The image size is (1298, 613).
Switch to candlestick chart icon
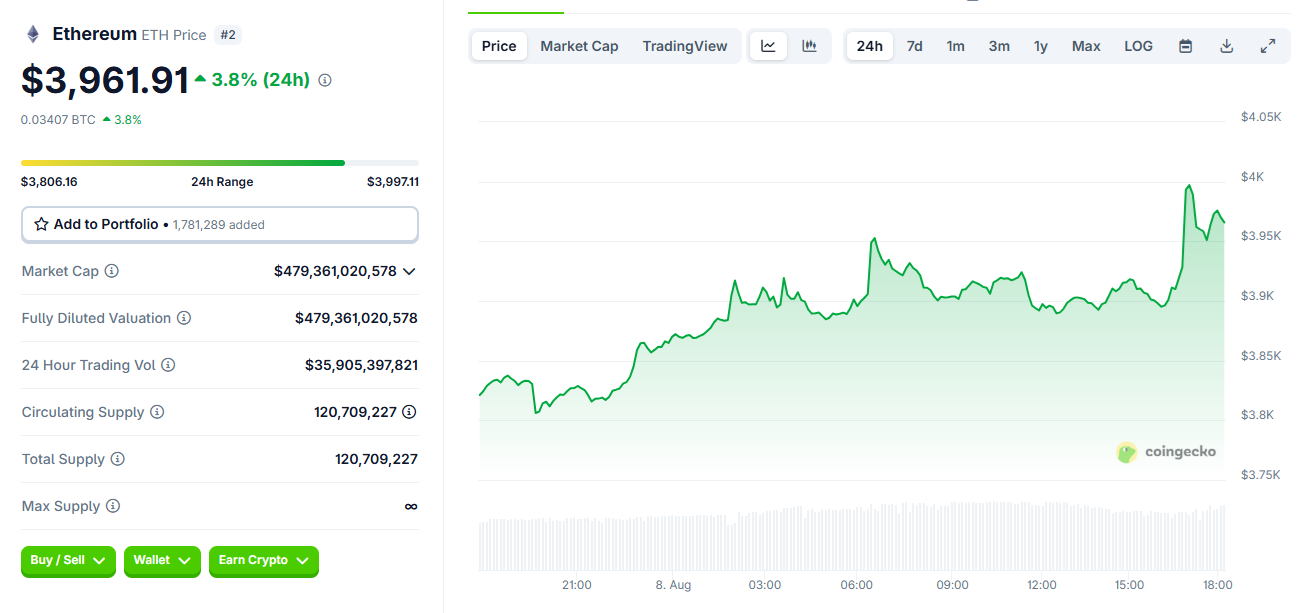point(810,46)
